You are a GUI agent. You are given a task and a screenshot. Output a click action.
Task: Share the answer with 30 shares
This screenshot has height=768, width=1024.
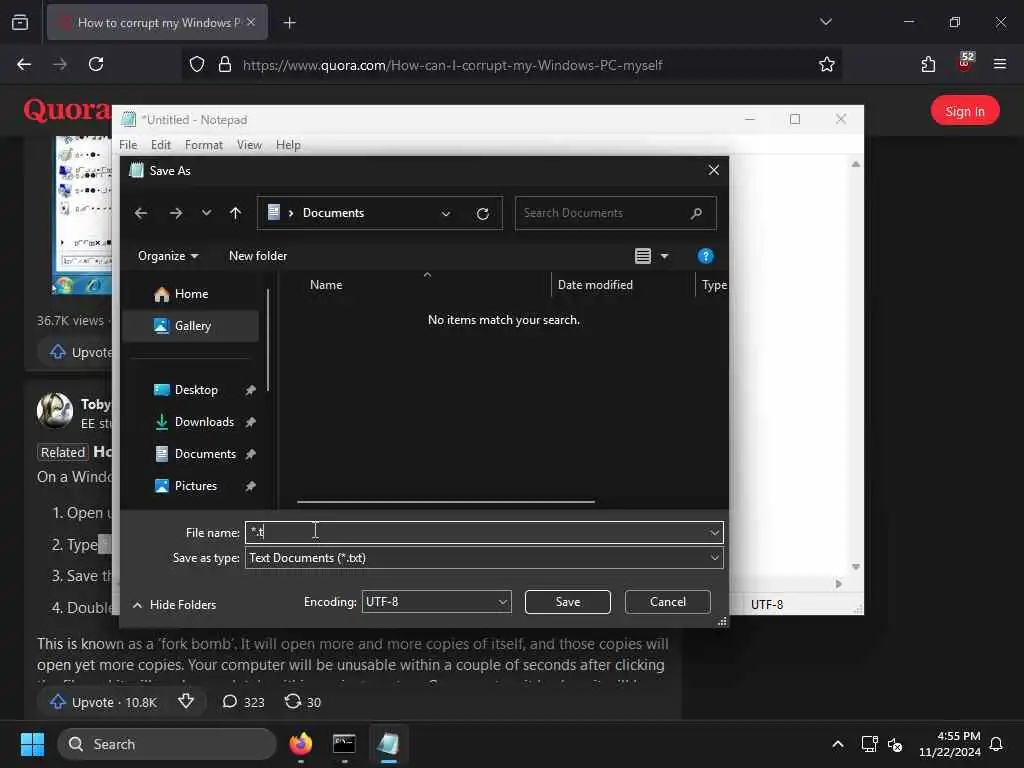pos(302,702)
